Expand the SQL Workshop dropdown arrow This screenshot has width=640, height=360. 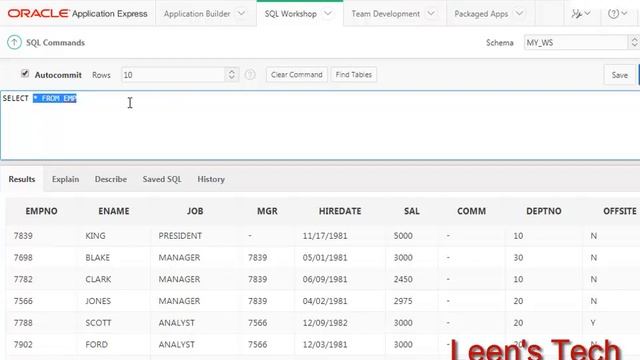coord(328,13)
